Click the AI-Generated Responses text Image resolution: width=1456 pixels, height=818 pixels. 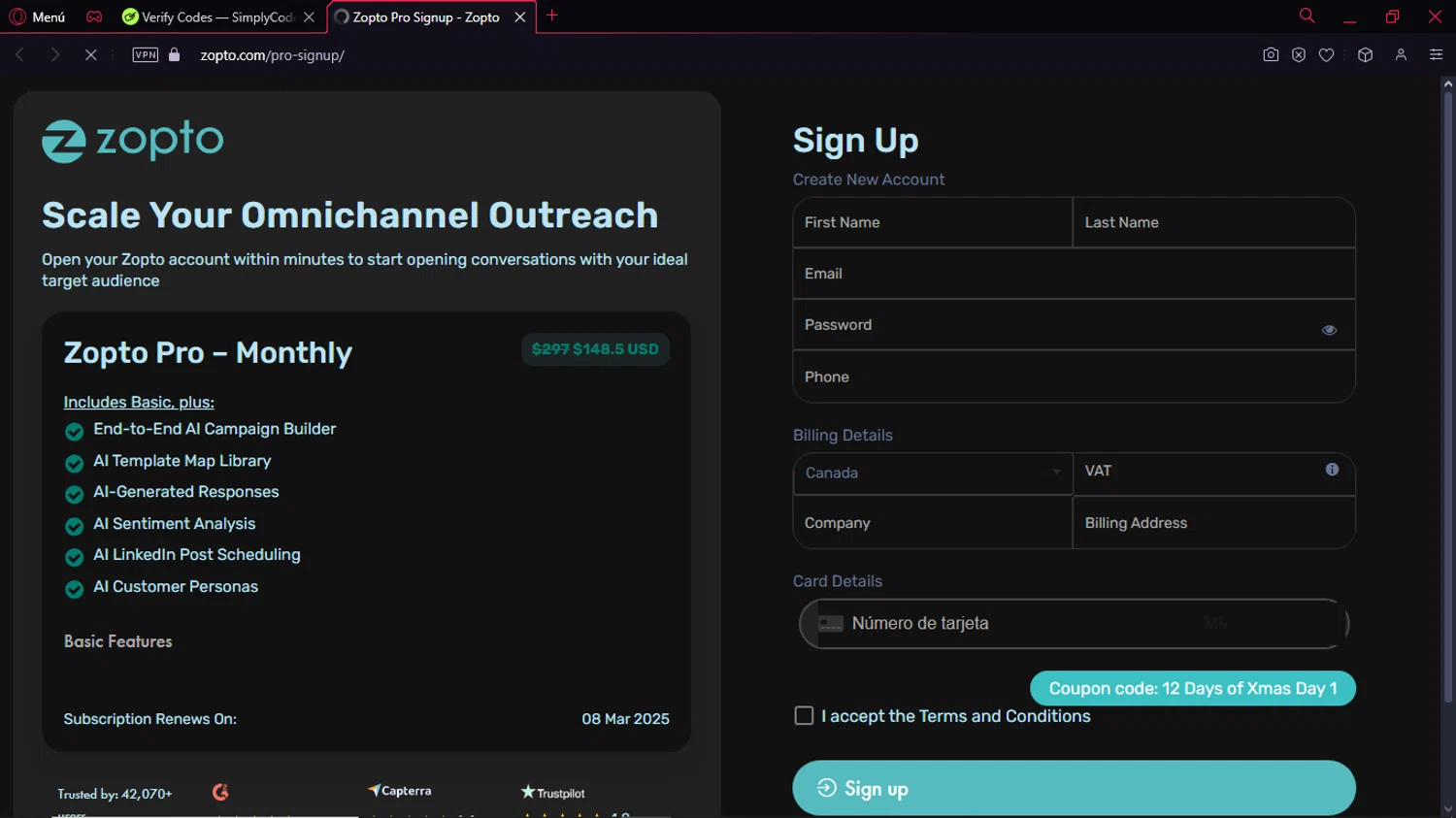[186, 492]
